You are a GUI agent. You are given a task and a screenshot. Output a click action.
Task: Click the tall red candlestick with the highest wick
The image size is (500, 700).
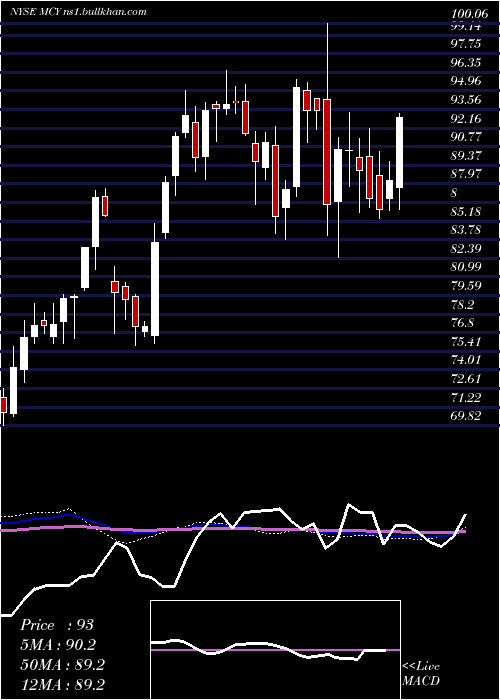pyautogui.click(x=327, y=152)
